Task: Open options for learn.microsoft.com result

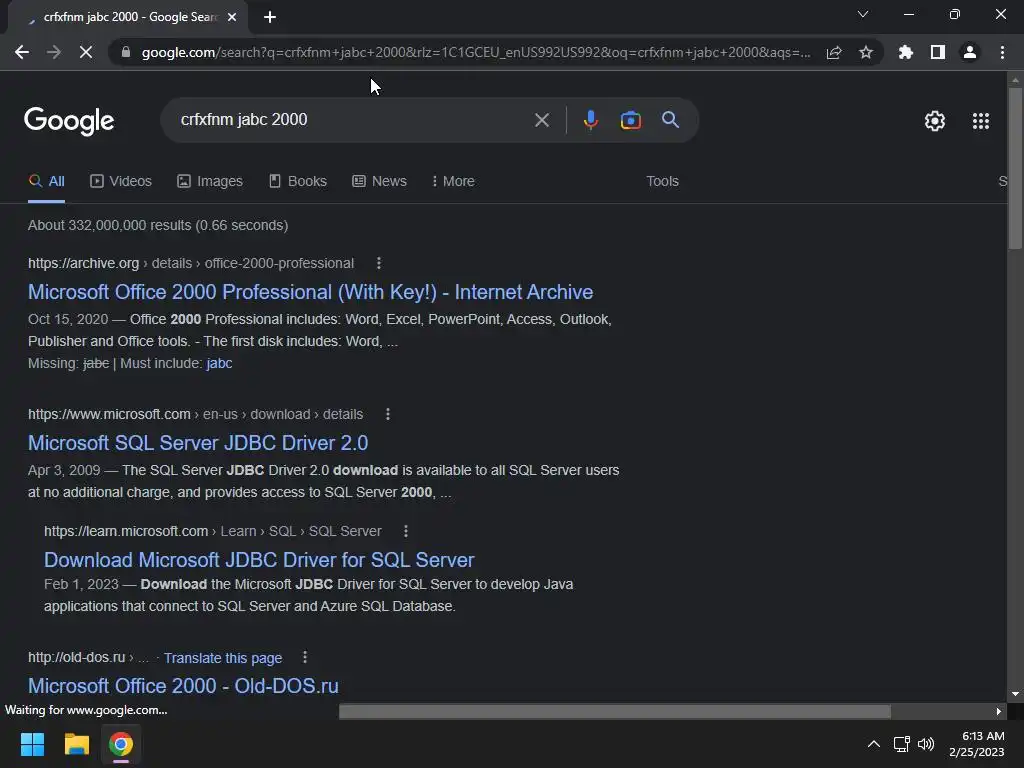Action: pyautogui.click(x=406, y=531)
